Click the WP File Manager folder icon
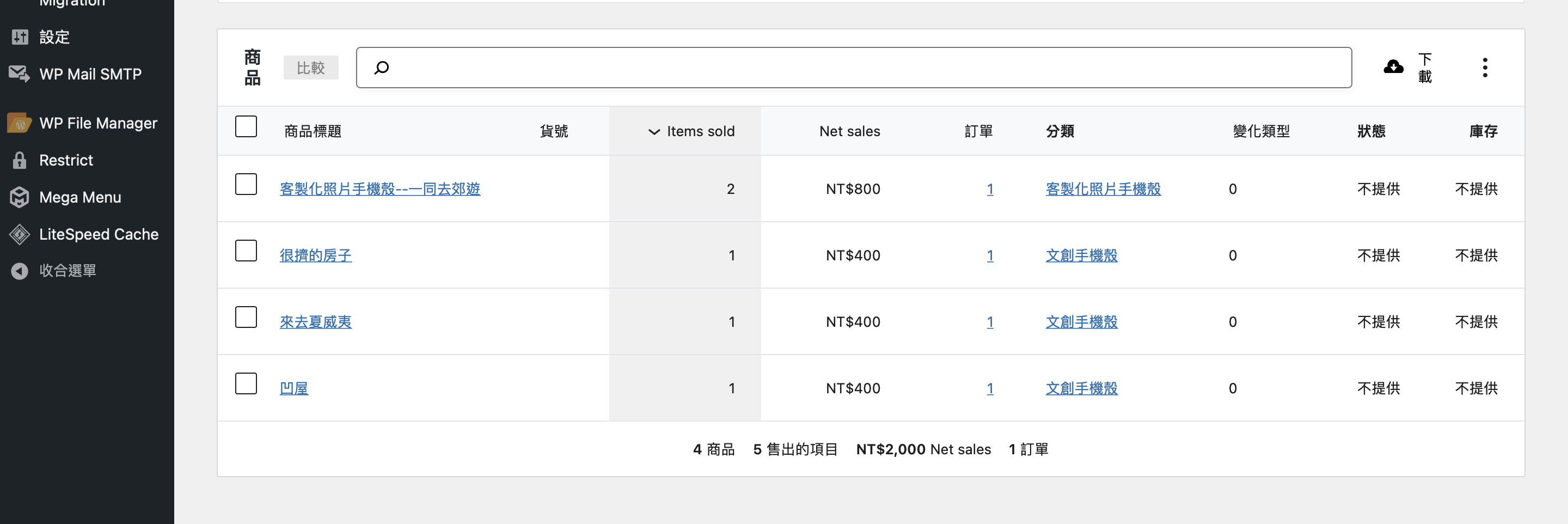Viewport: 1568px width, 524px height. [x=20, y=124]
